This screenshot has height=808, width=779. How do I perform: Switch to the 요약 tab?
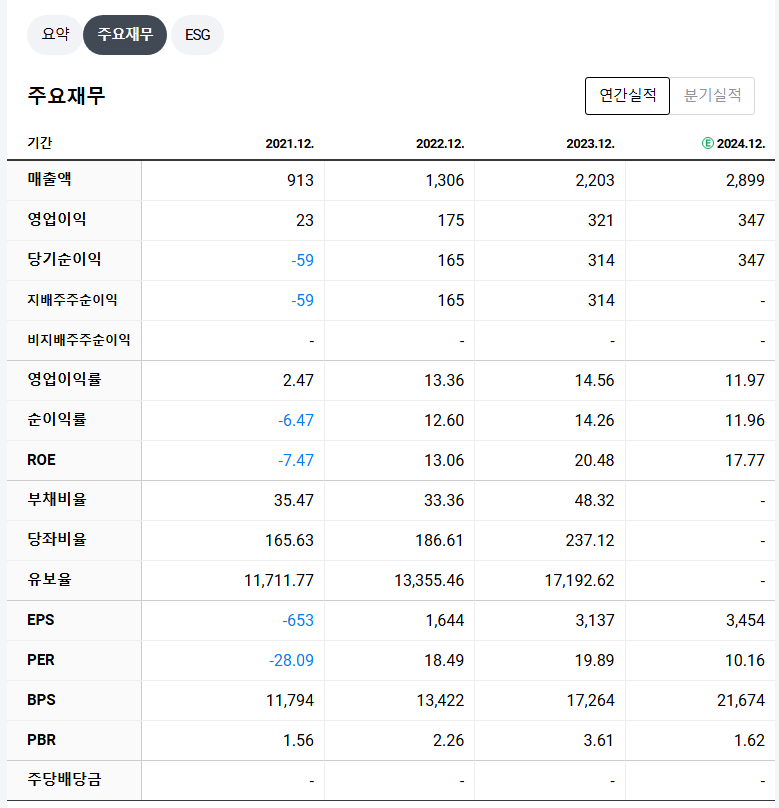click(55, 35)
